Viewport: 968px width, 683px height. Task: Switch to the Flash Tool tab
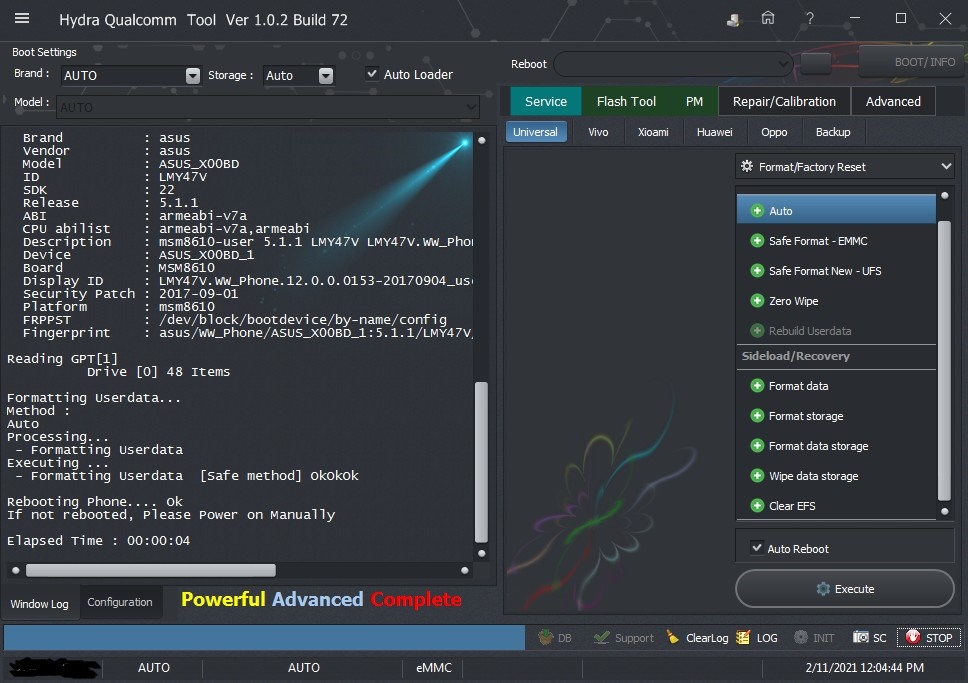(x=626, y=101)
